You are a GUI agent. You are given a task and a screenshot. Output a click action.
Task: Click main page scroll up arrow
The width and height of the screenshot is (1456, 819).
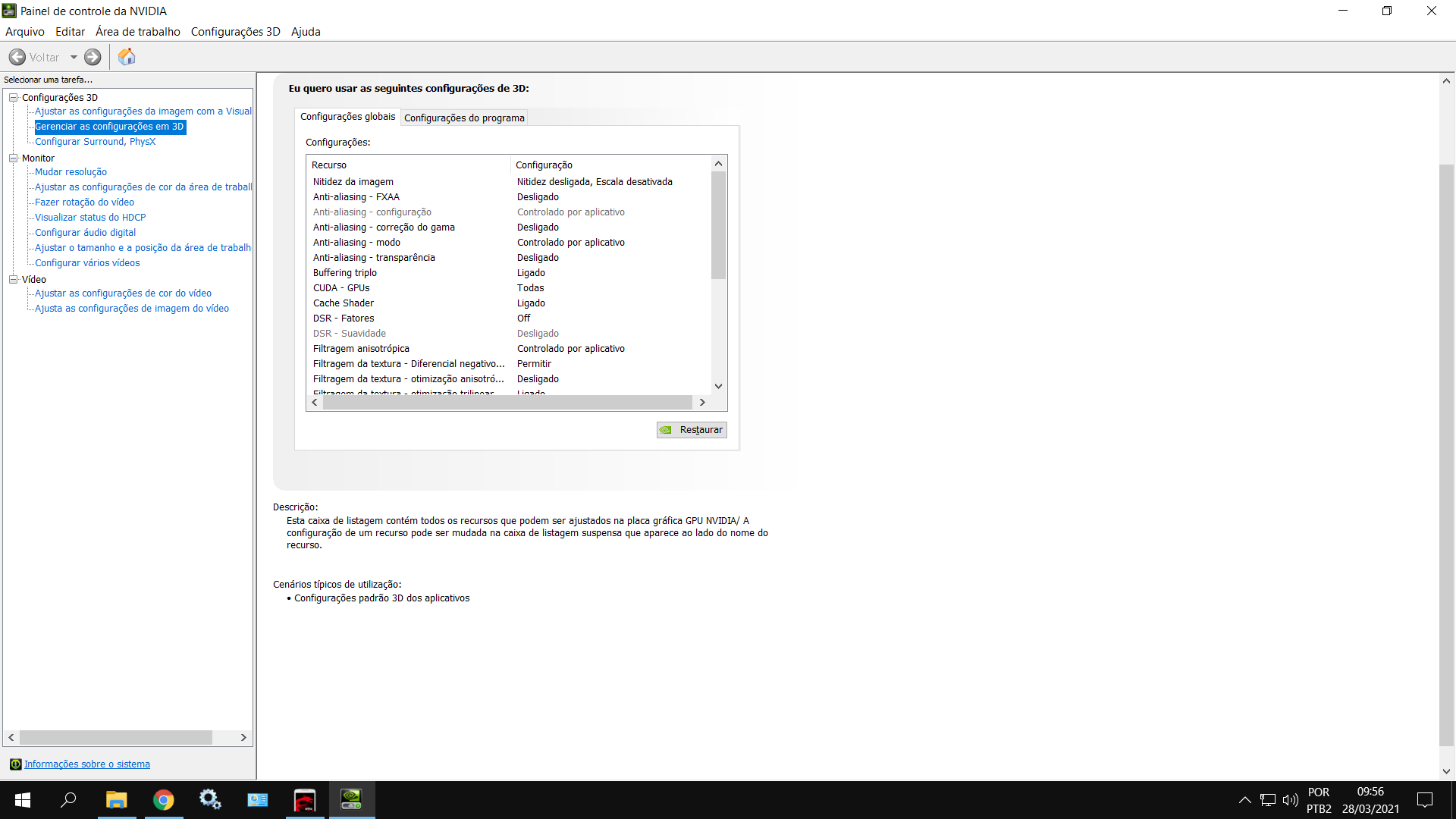1447,80
